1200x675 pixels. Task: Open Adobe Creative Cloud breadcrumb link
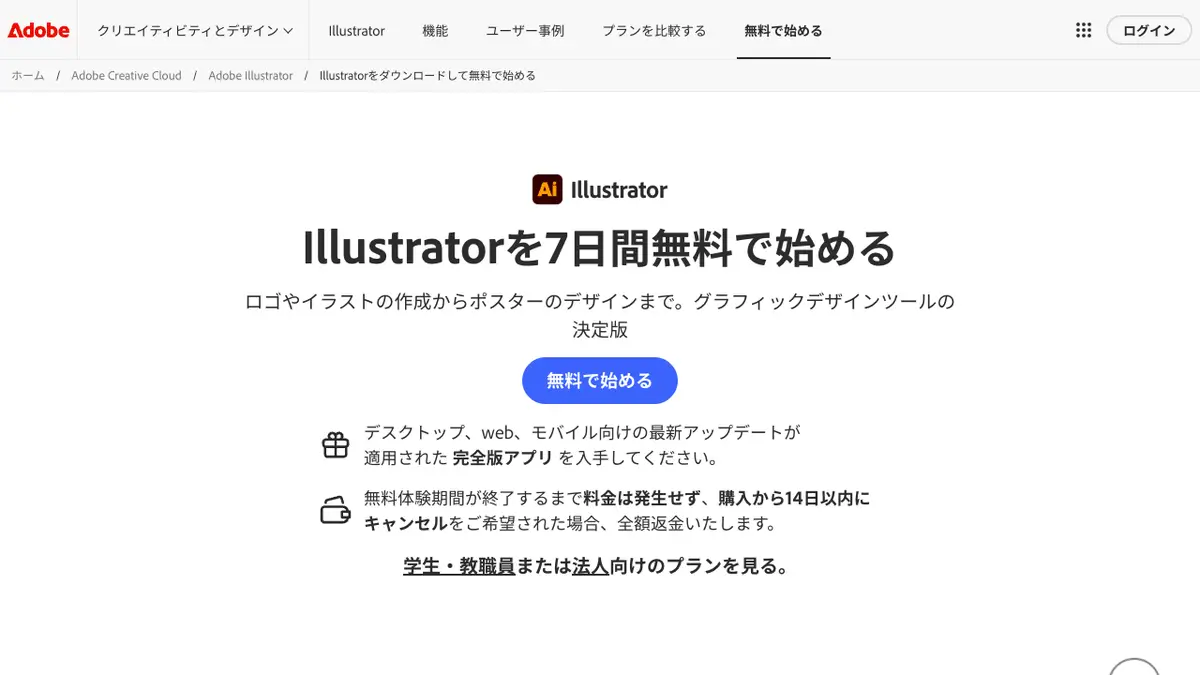click(x=127, y=76)
